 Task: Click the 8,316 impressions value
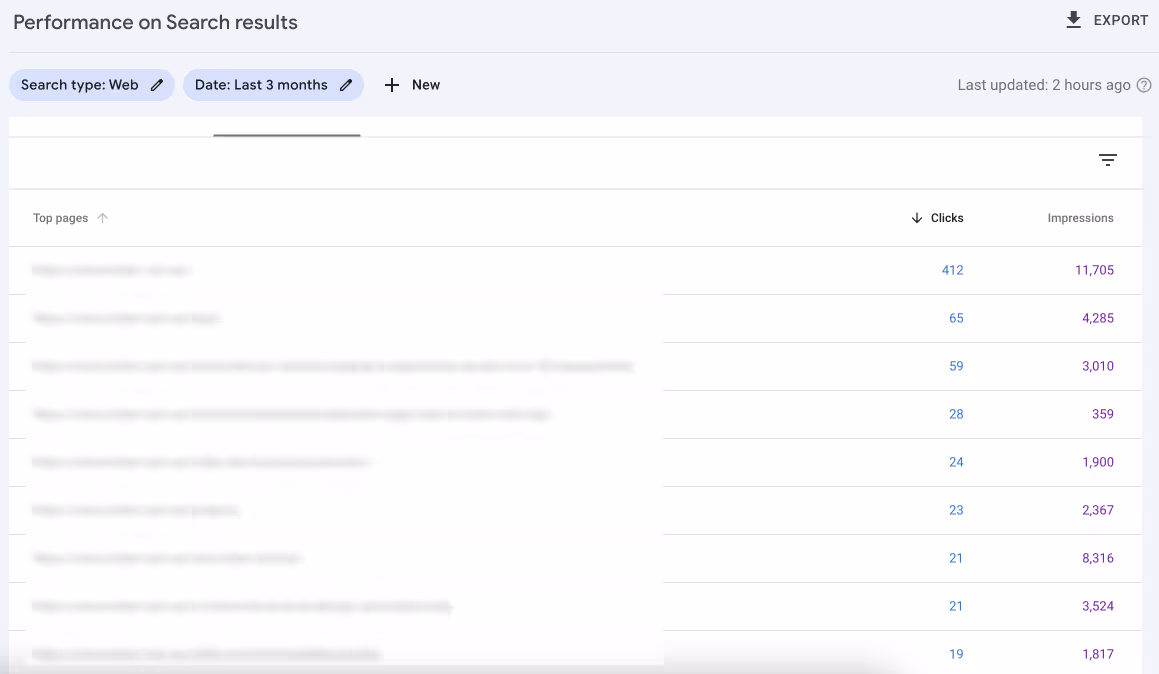(x=1098, y=559)
